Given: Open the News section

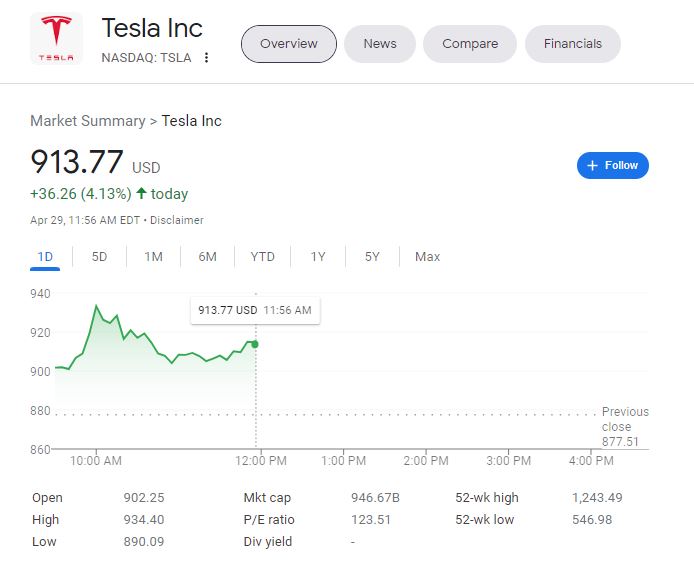Looking at the screenshot, I should coord(380,44).
